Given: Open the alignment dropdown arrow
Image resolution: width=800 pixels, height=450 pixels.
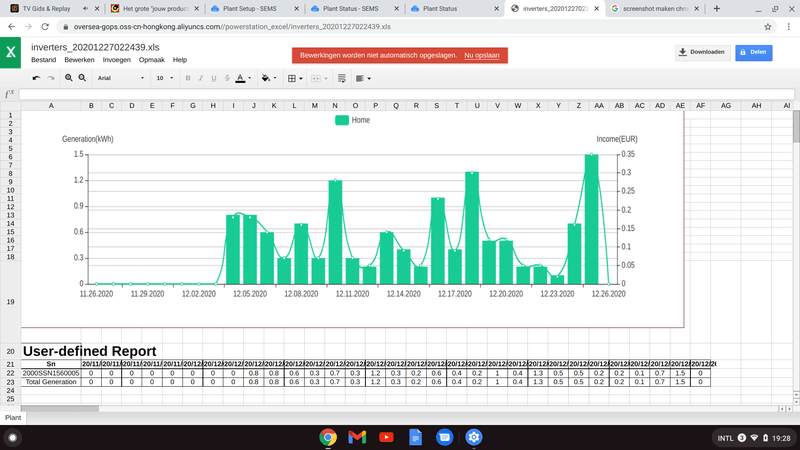Looking at the screenshot, I should 369,78.
